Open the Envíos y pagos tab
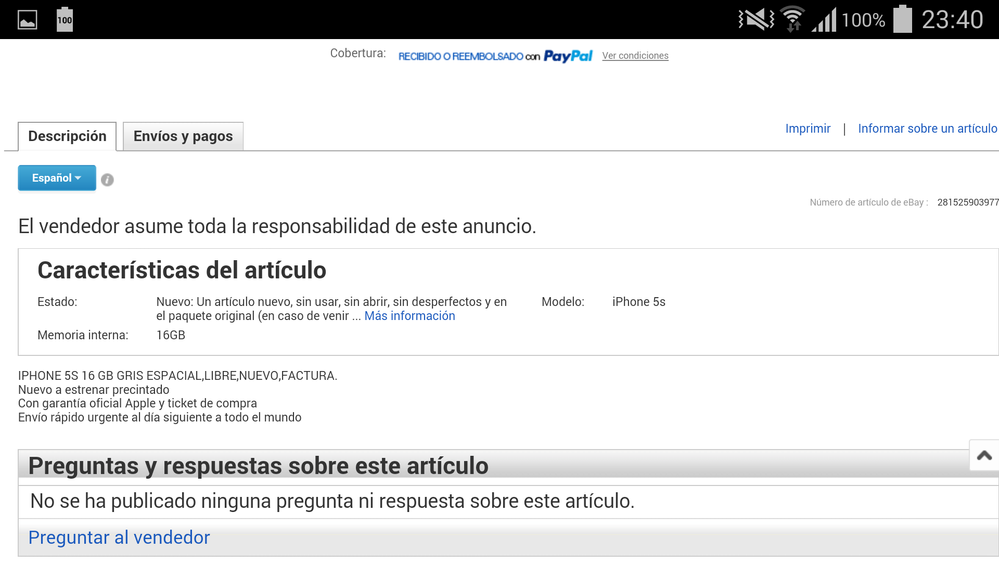The image size is (999, 562). click(x=183, y=136)
